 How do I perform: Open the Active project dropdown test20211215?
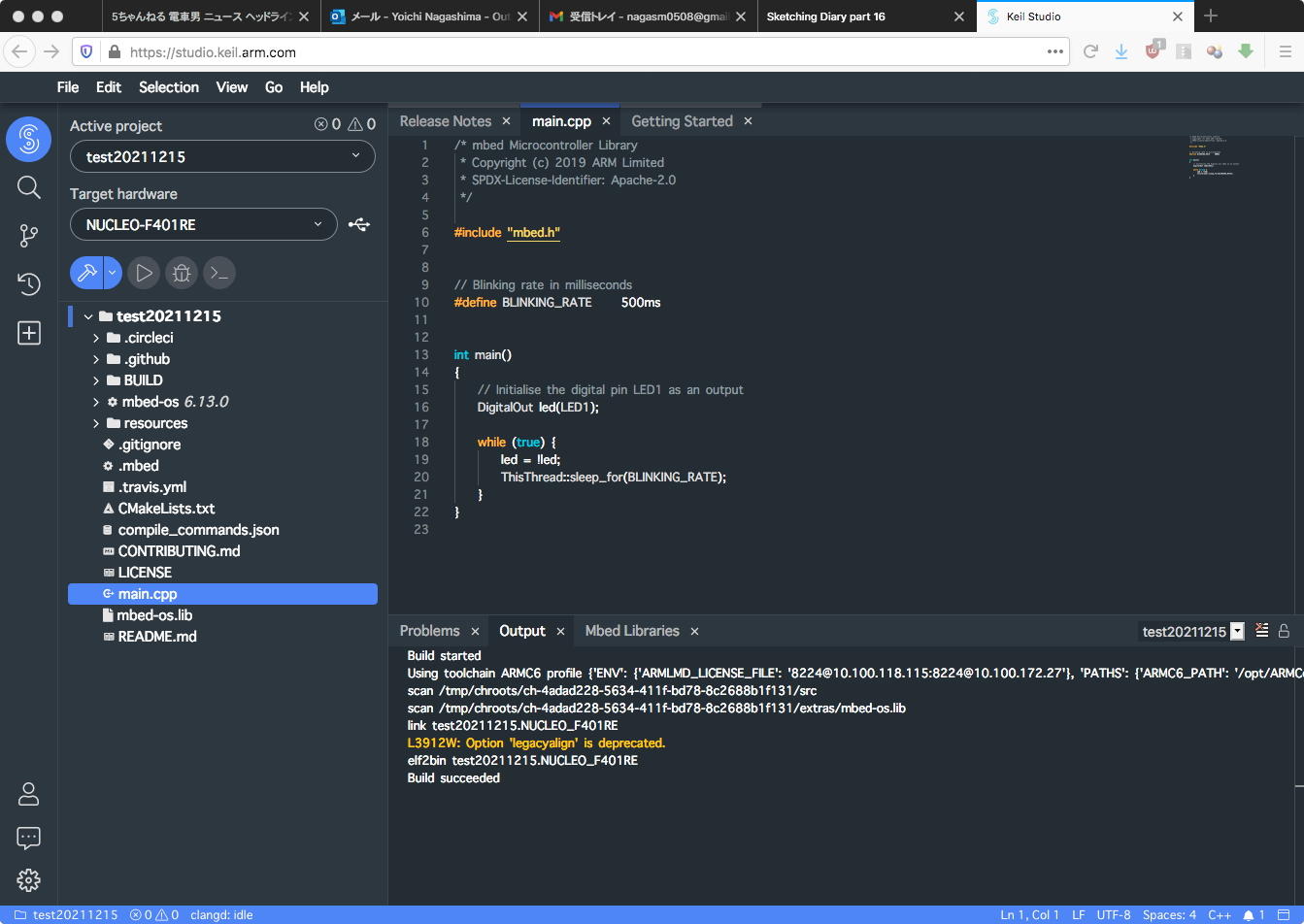tap(222, 156)
